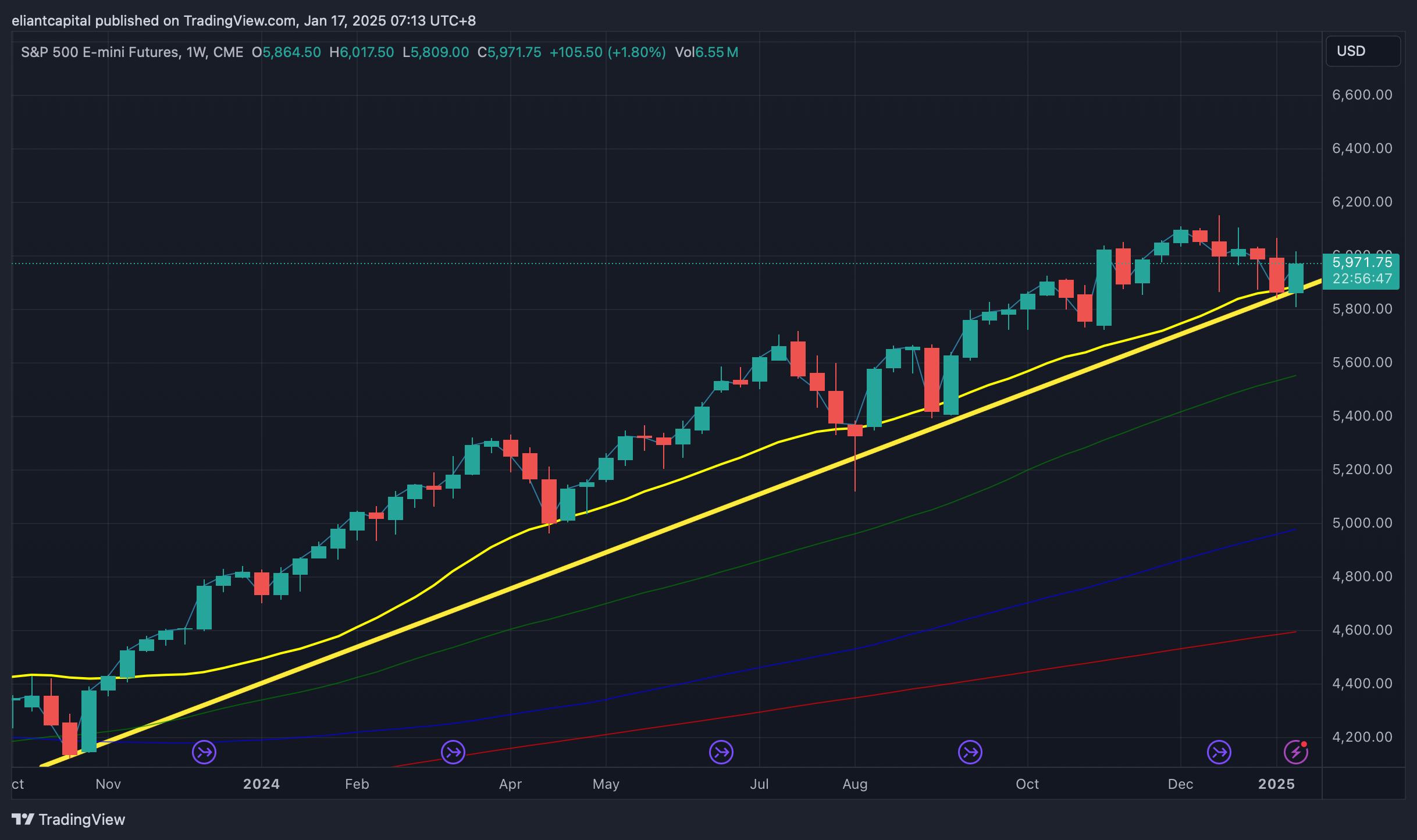
Task: Click the +105.50 (+1.80%) change value
Action: pyautogui.click(x=607, y=52)
